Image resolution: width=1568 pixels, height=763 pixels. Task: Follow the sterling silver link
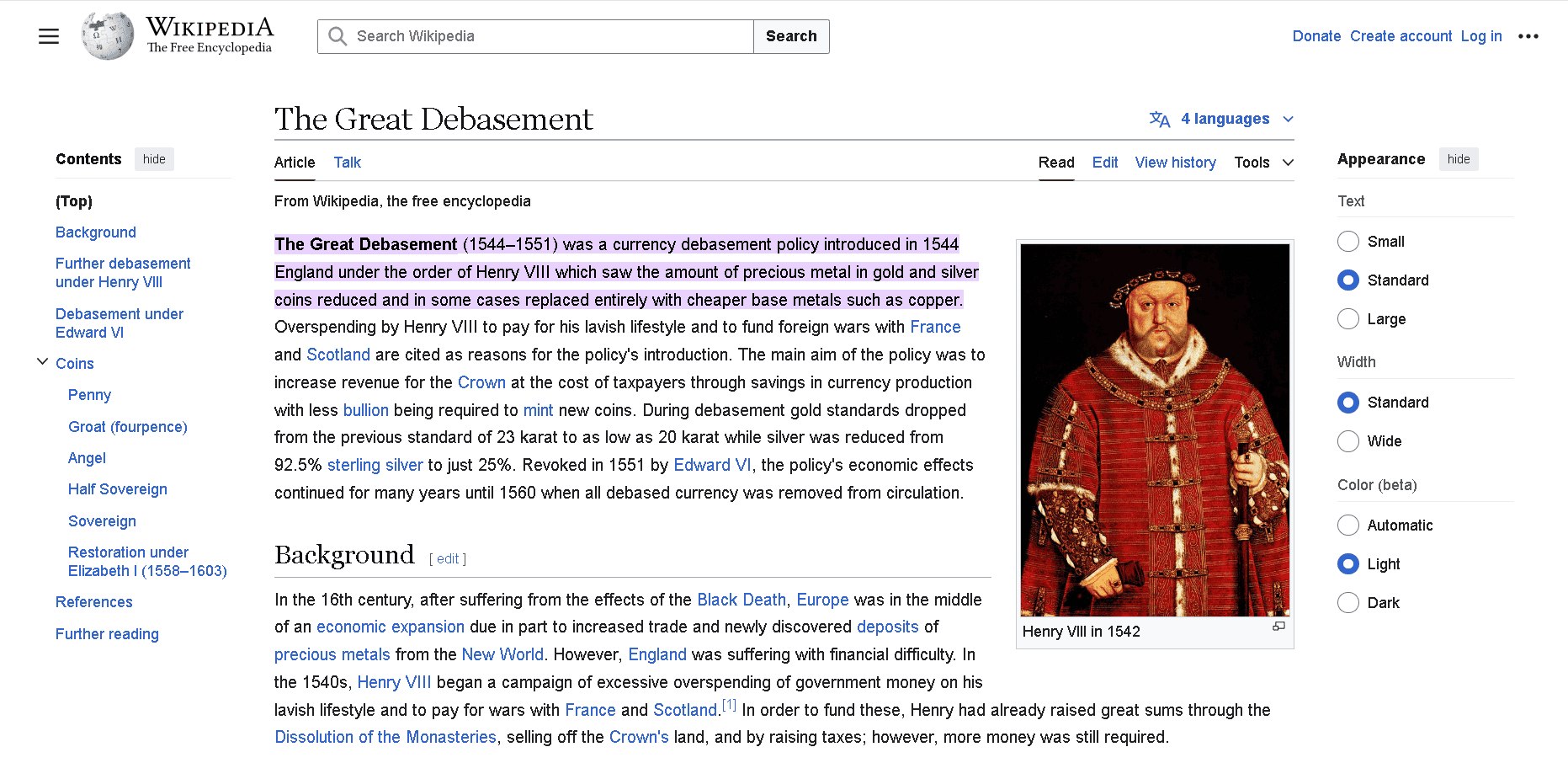click(375, 465)
